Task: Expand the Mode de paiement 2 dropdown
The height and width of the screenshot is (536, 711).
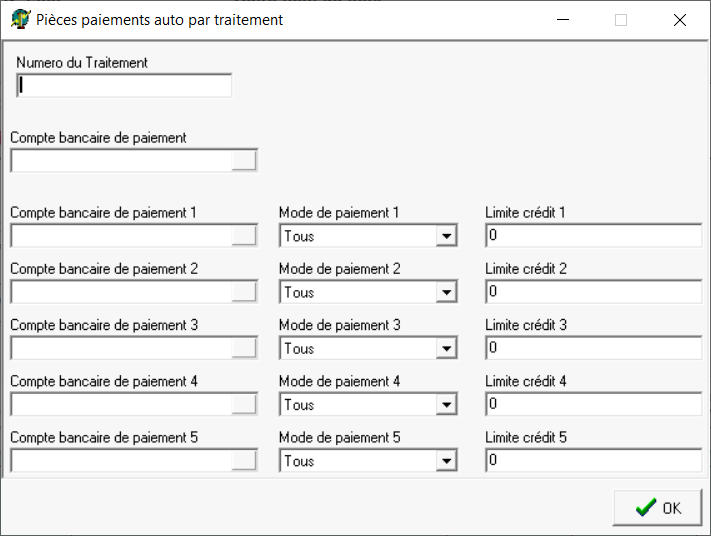Action: click(x=446, y=293)
